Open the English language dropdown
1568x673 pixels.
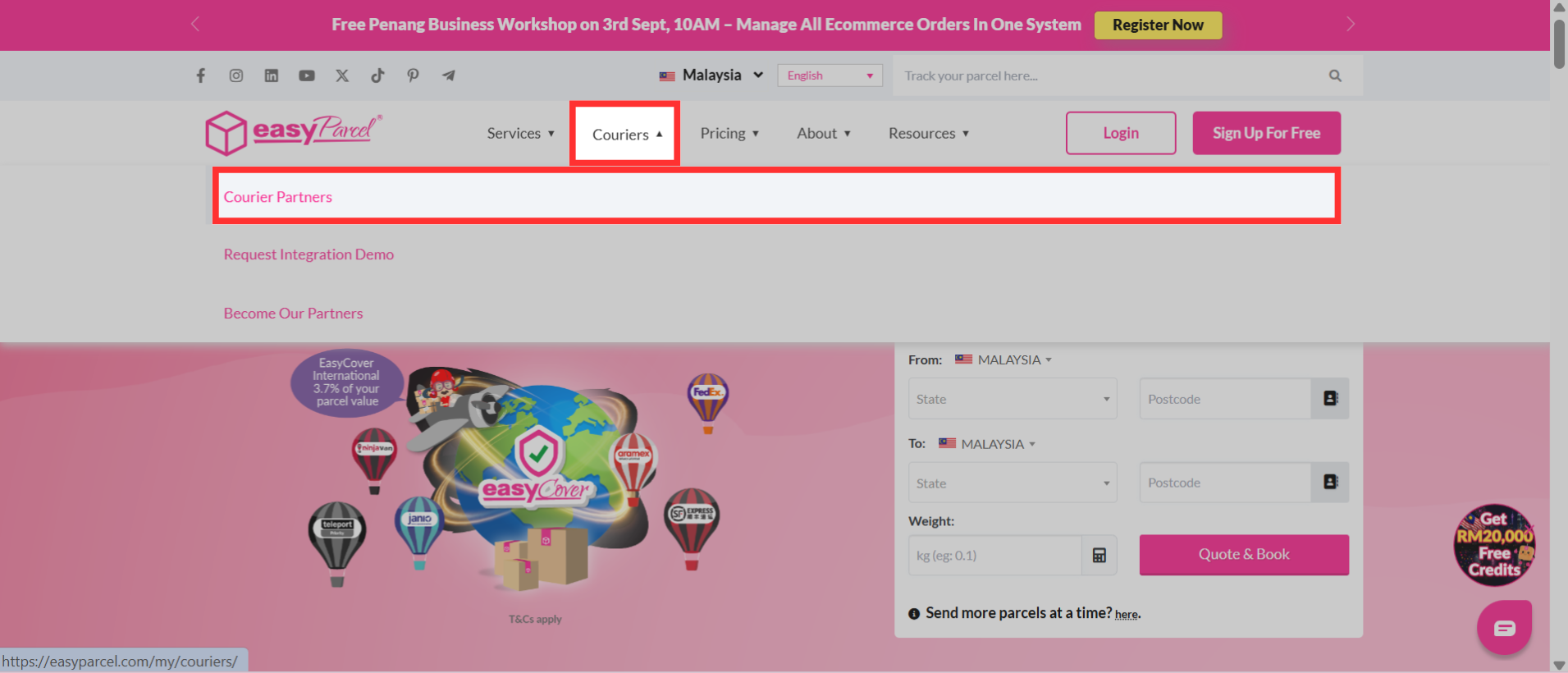click(830, 76)
